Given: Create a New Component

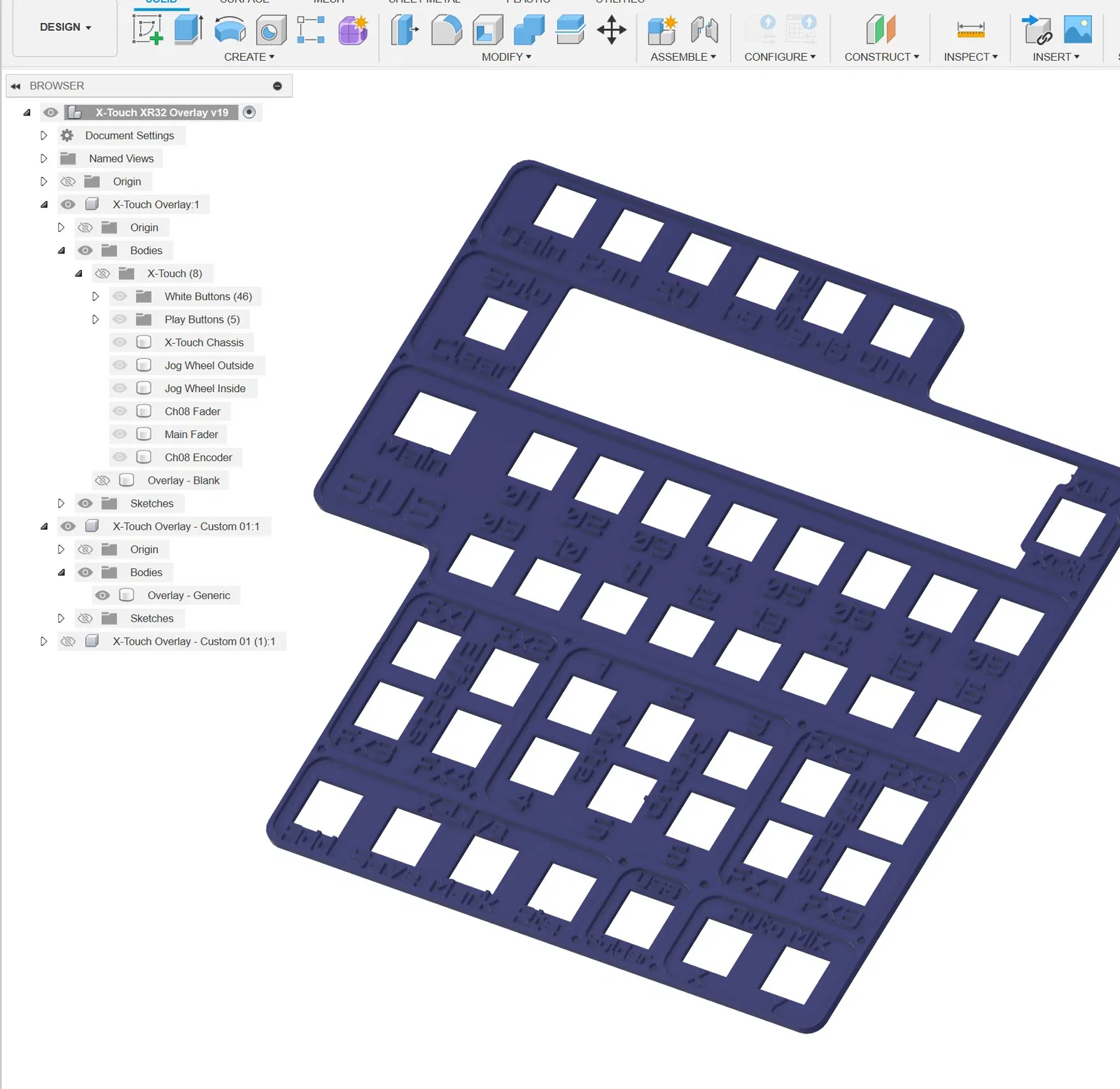Looking at the screenshot, I should coord(662,30).
